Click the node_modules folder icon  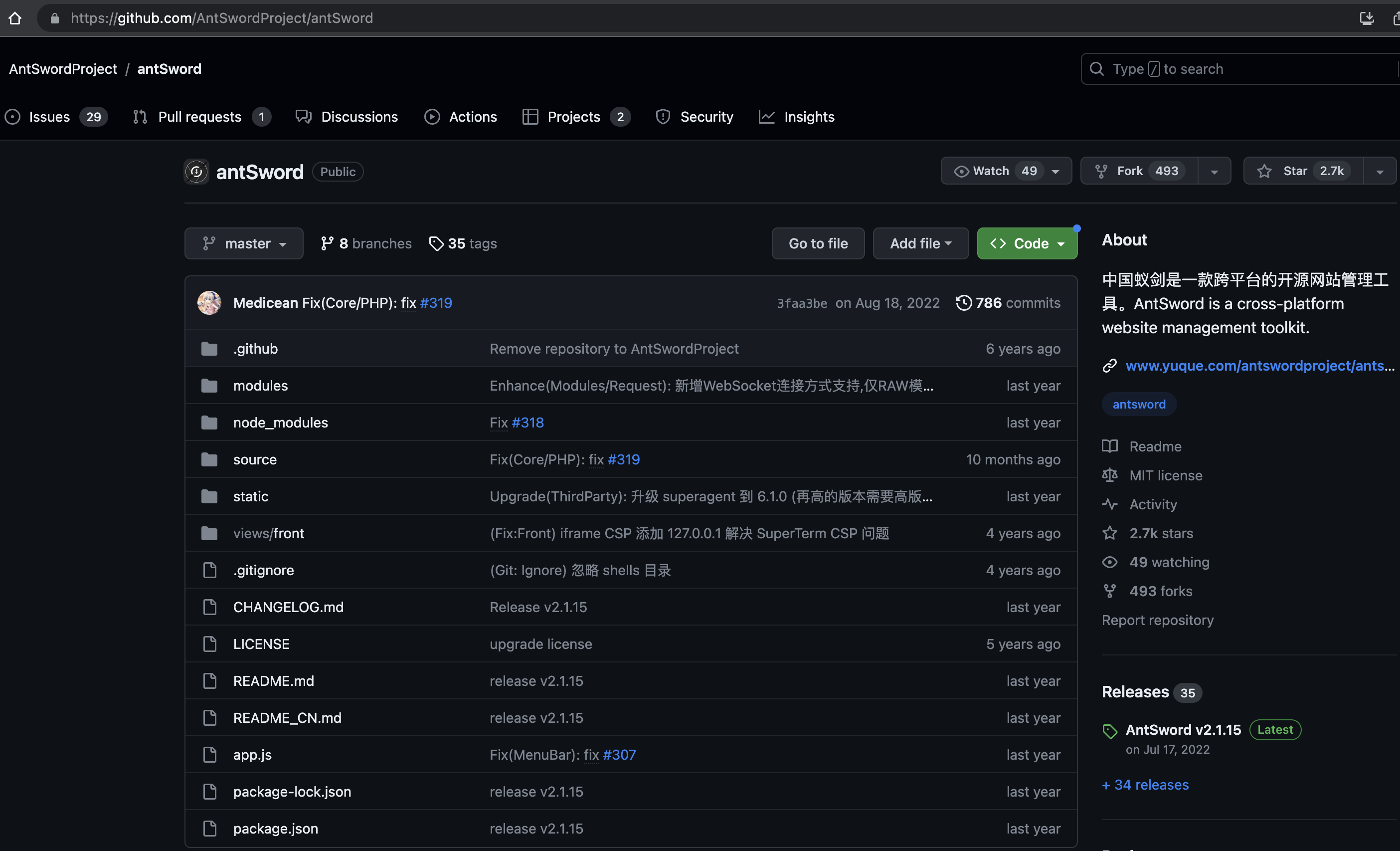point(209,423)
